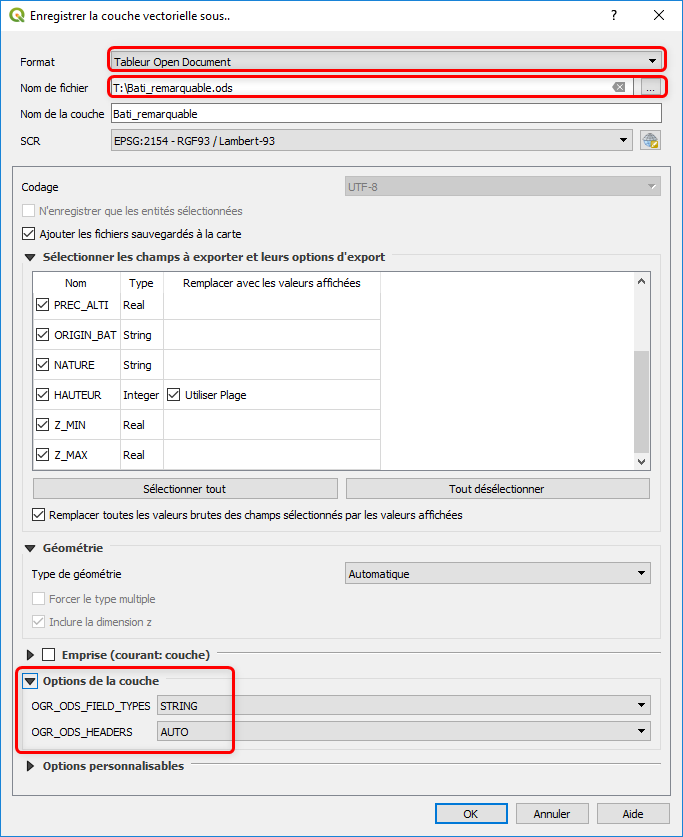Expand the Options personnalisables section

click(29, 766)
